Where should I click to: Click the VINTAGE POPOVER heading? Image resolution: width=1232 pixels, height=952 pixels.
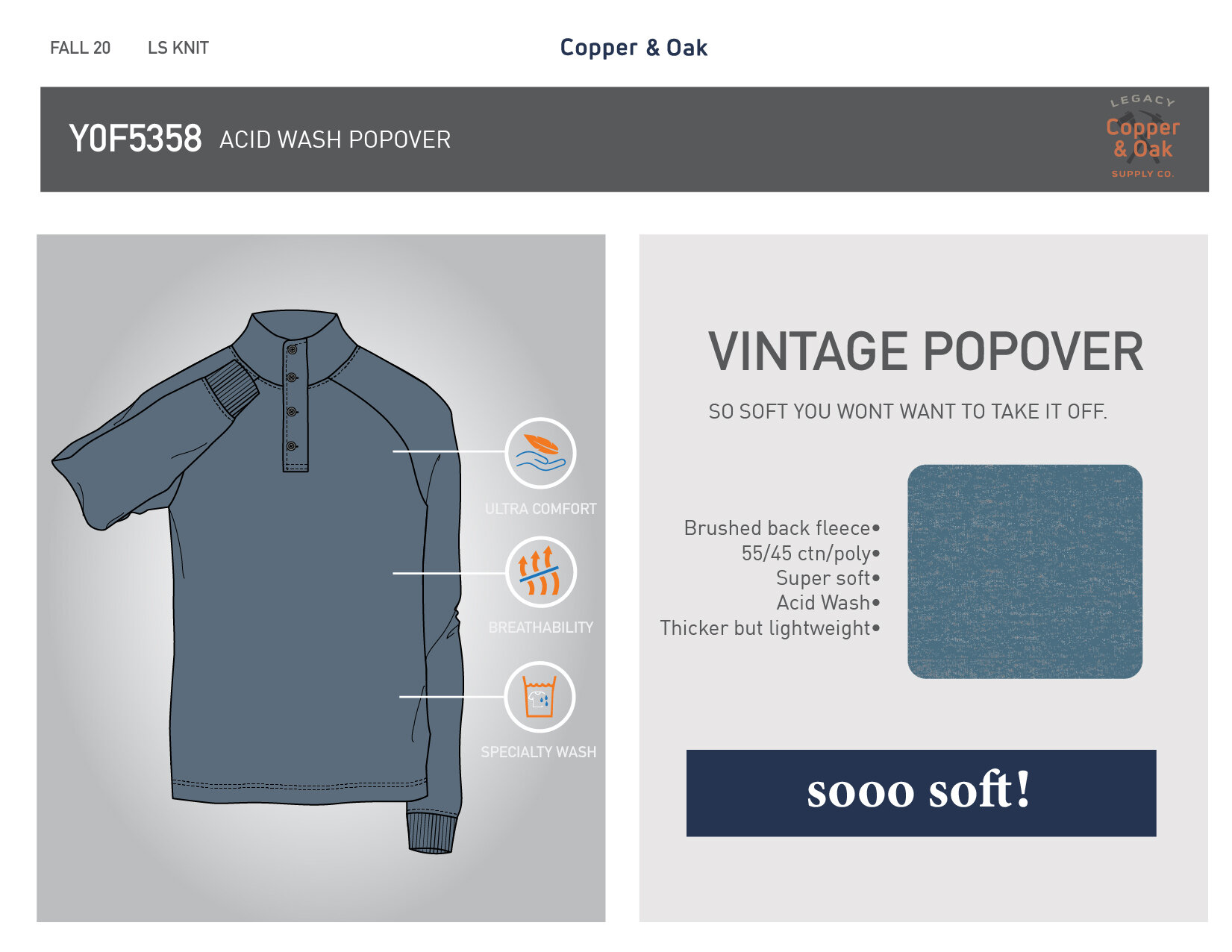click(x=925, y=352)
